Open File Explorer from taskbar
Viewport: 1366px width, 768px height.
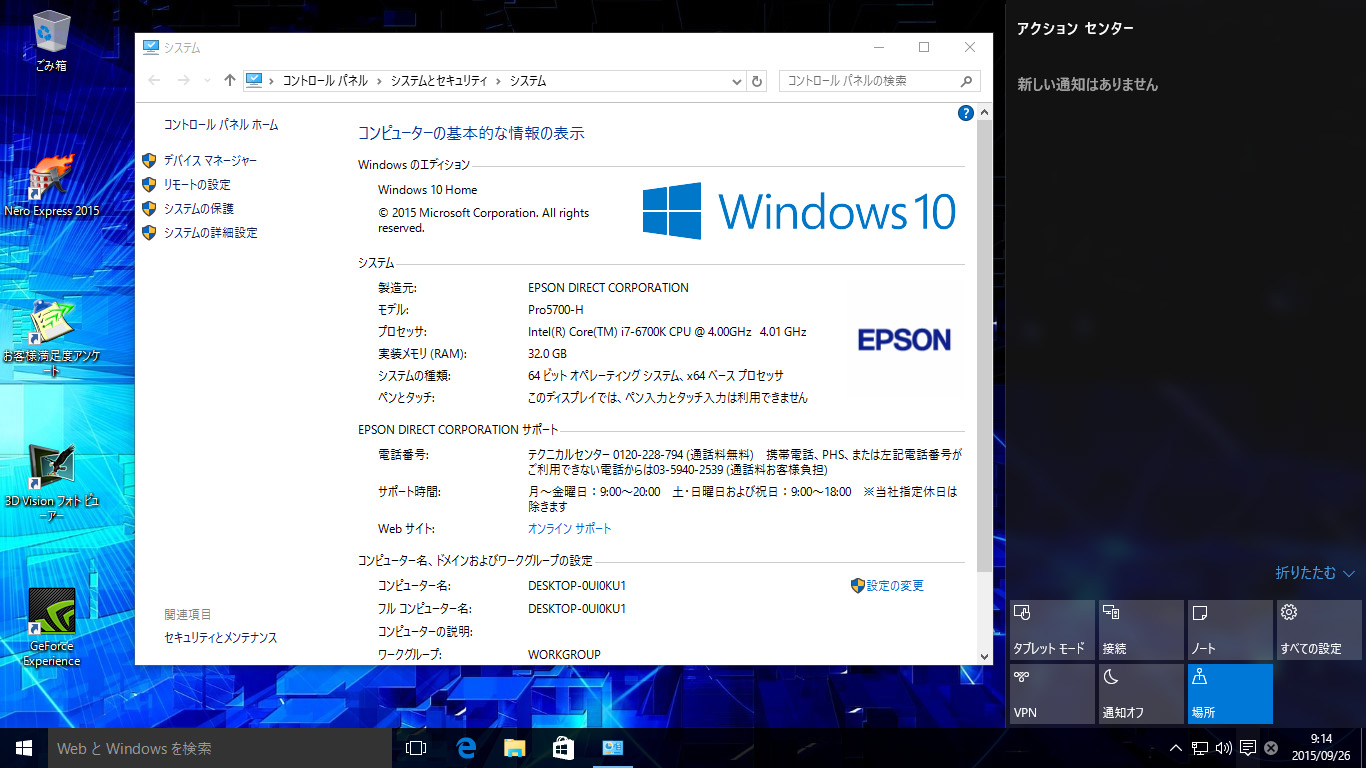click(514, 748)
